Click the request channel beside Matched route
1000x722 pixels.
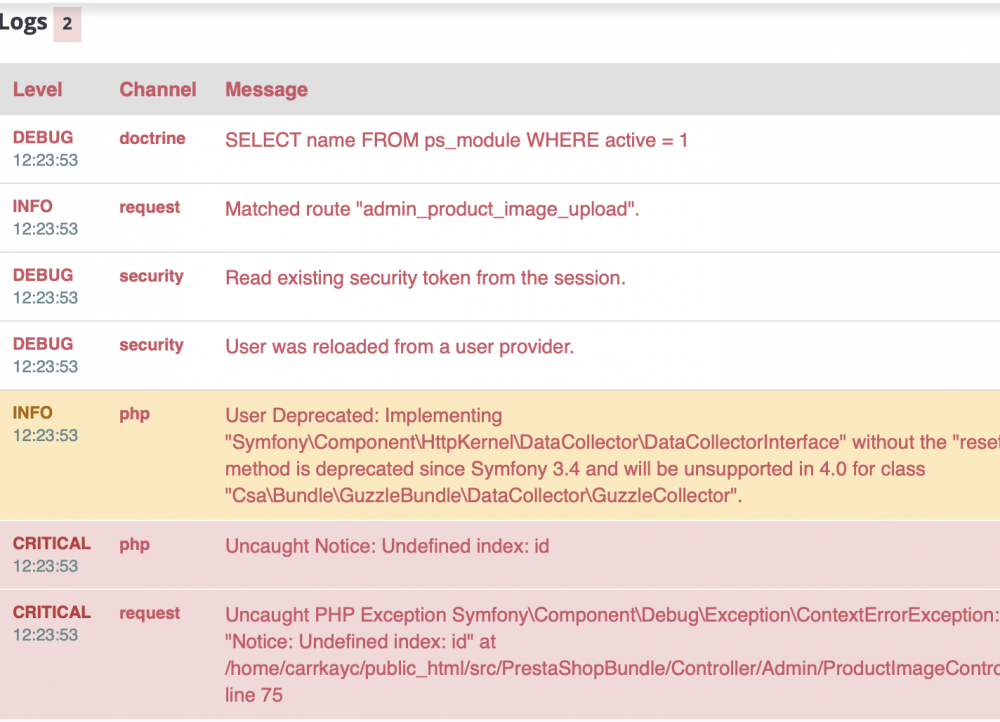(x=150, y=208)
